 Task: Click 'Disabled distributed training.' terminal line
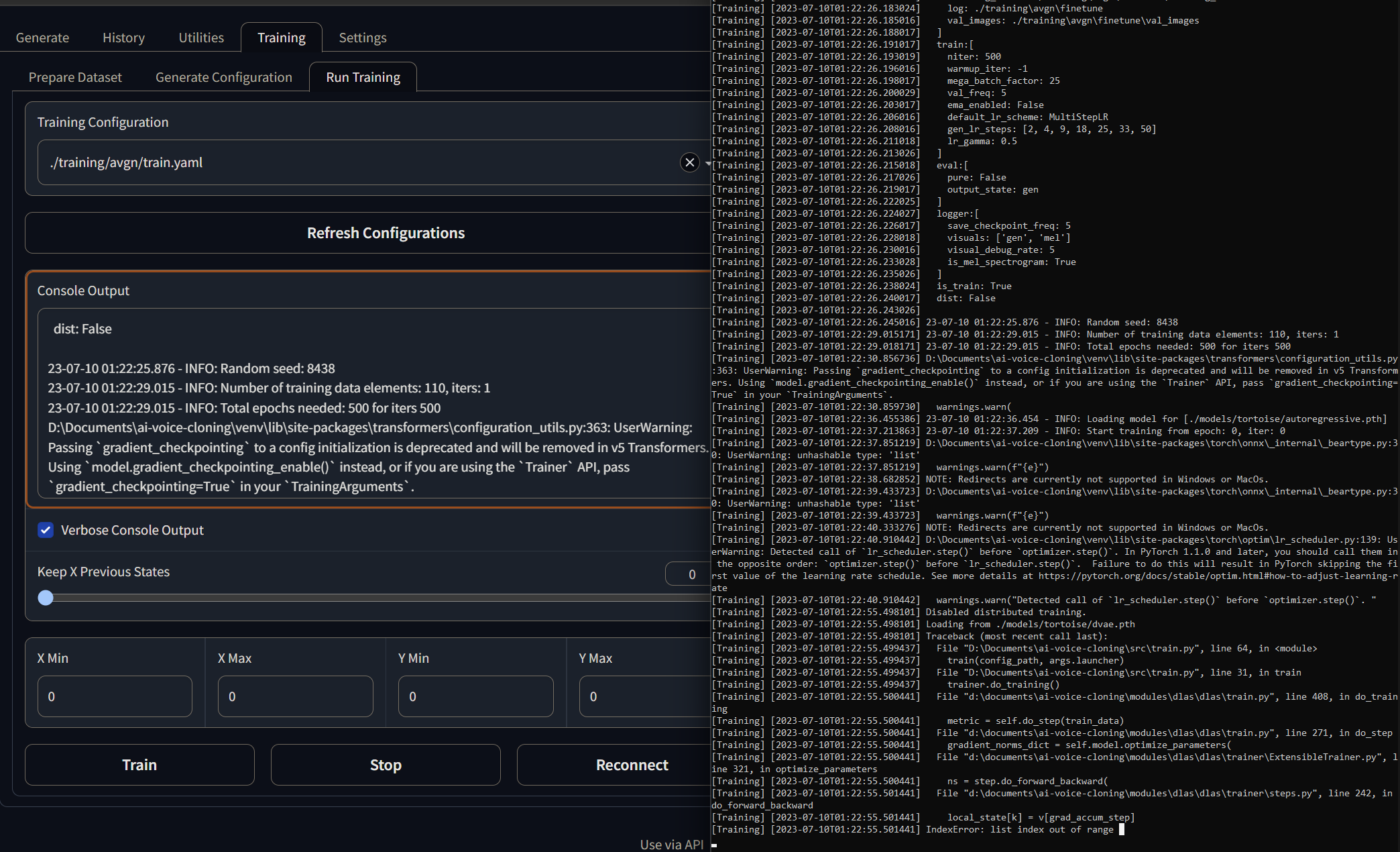coord(1004,613)
